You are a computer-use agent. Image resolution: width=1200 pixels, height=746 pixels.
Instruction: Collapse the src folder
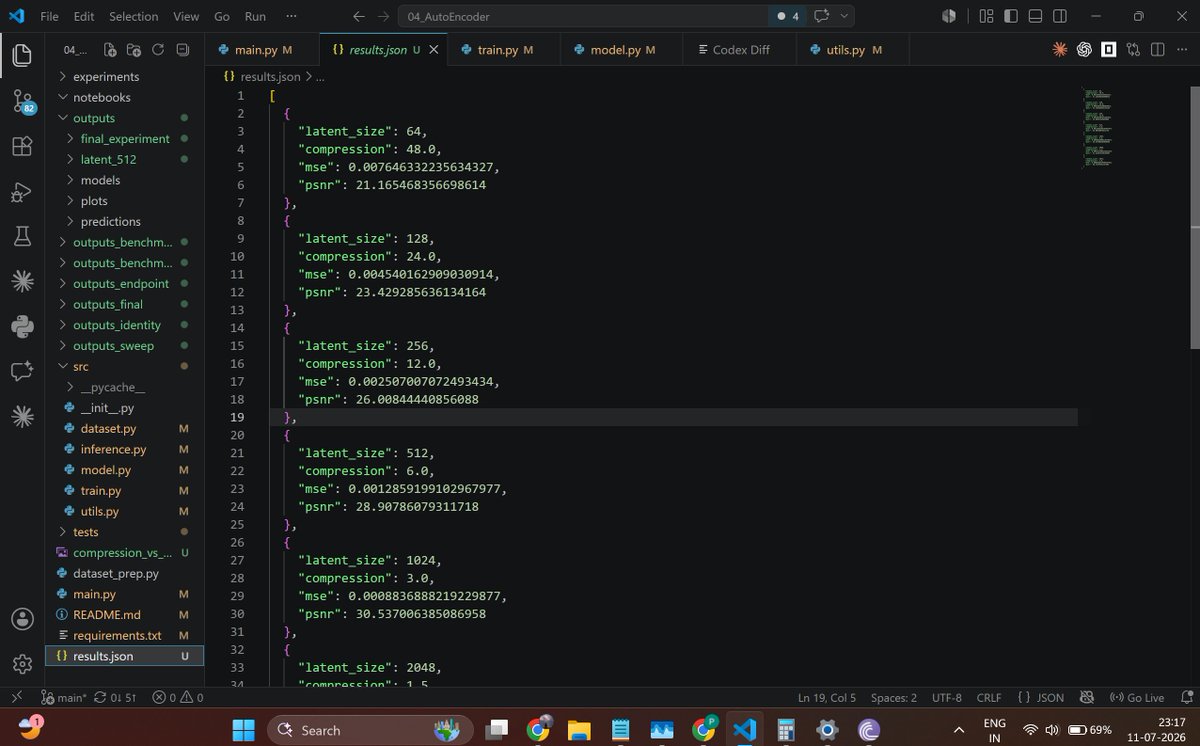pyautogui.click(x=124, y=367)
